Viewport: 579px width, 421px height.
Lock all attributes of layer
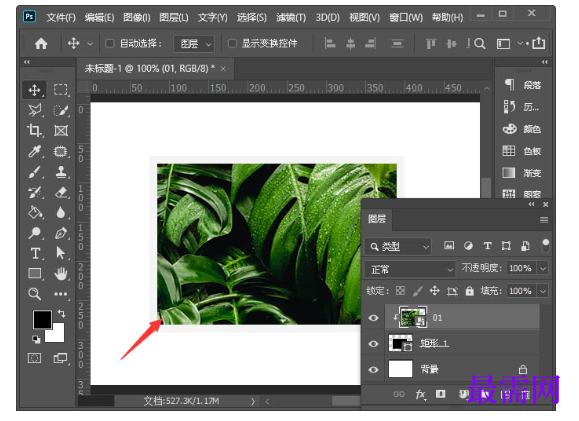(469, 291)
